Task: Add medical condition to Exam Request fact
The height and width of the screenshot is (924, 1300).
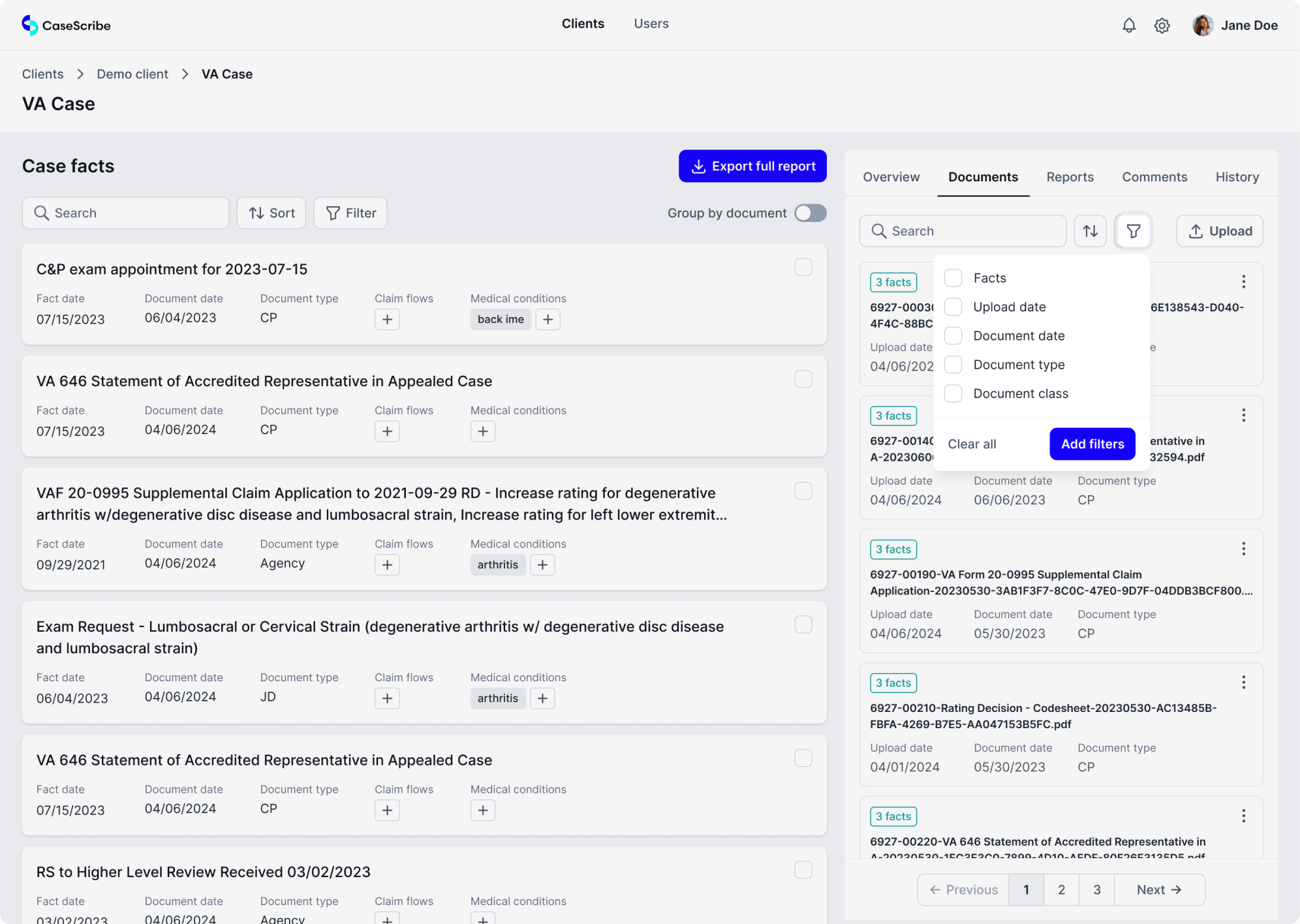Action: click(542, 698)
